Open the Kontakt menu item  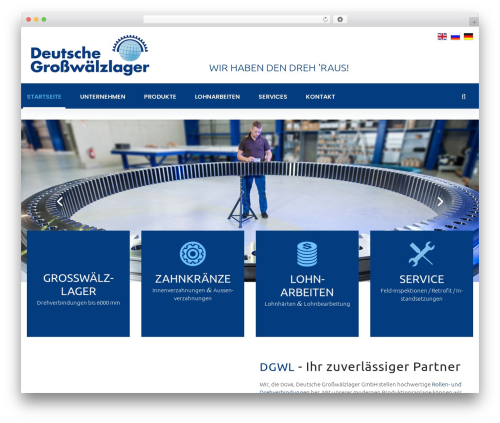point(320,97)
